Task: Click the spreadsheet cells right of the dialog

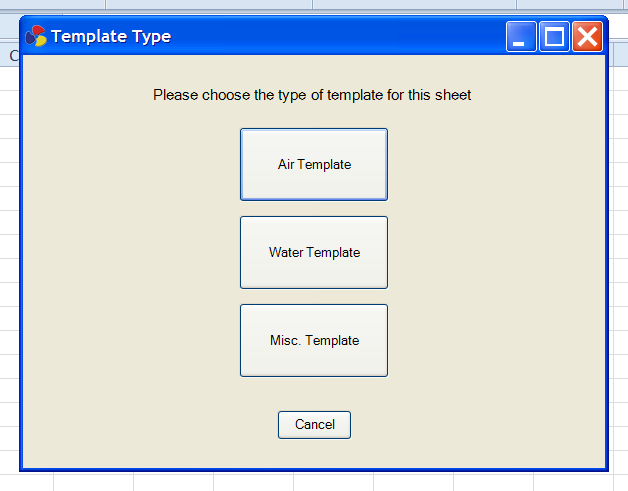Action: tap(618, 250)
